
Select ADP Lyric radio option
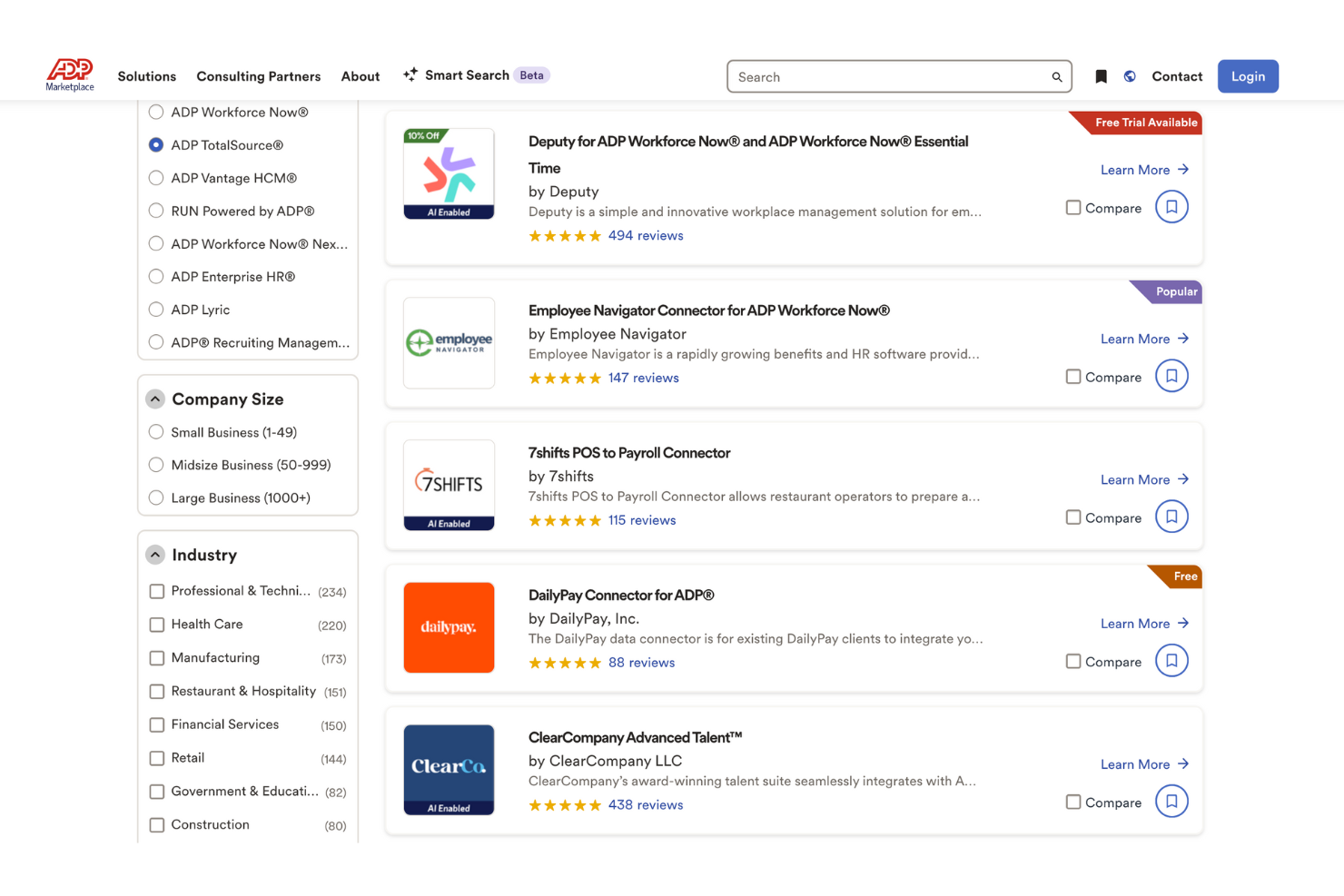[156, 310]
